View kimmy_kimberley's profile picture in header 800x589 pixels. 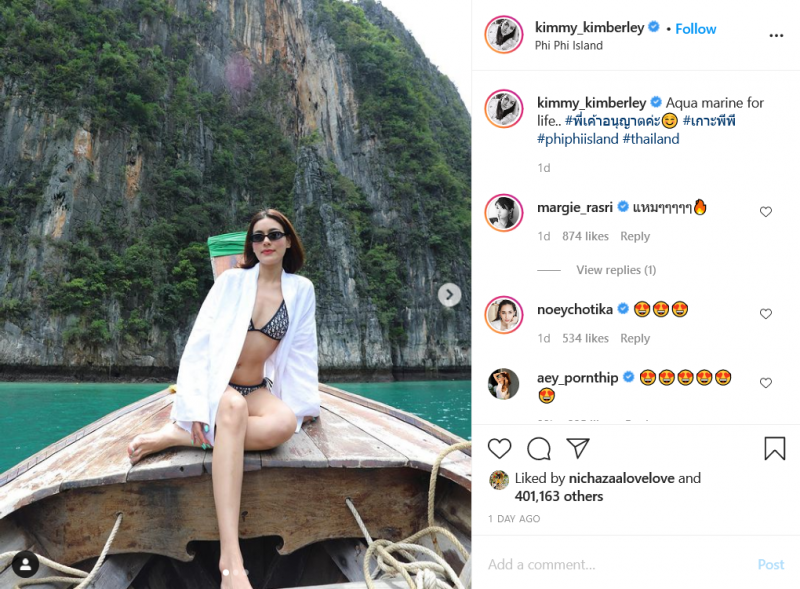504,35
